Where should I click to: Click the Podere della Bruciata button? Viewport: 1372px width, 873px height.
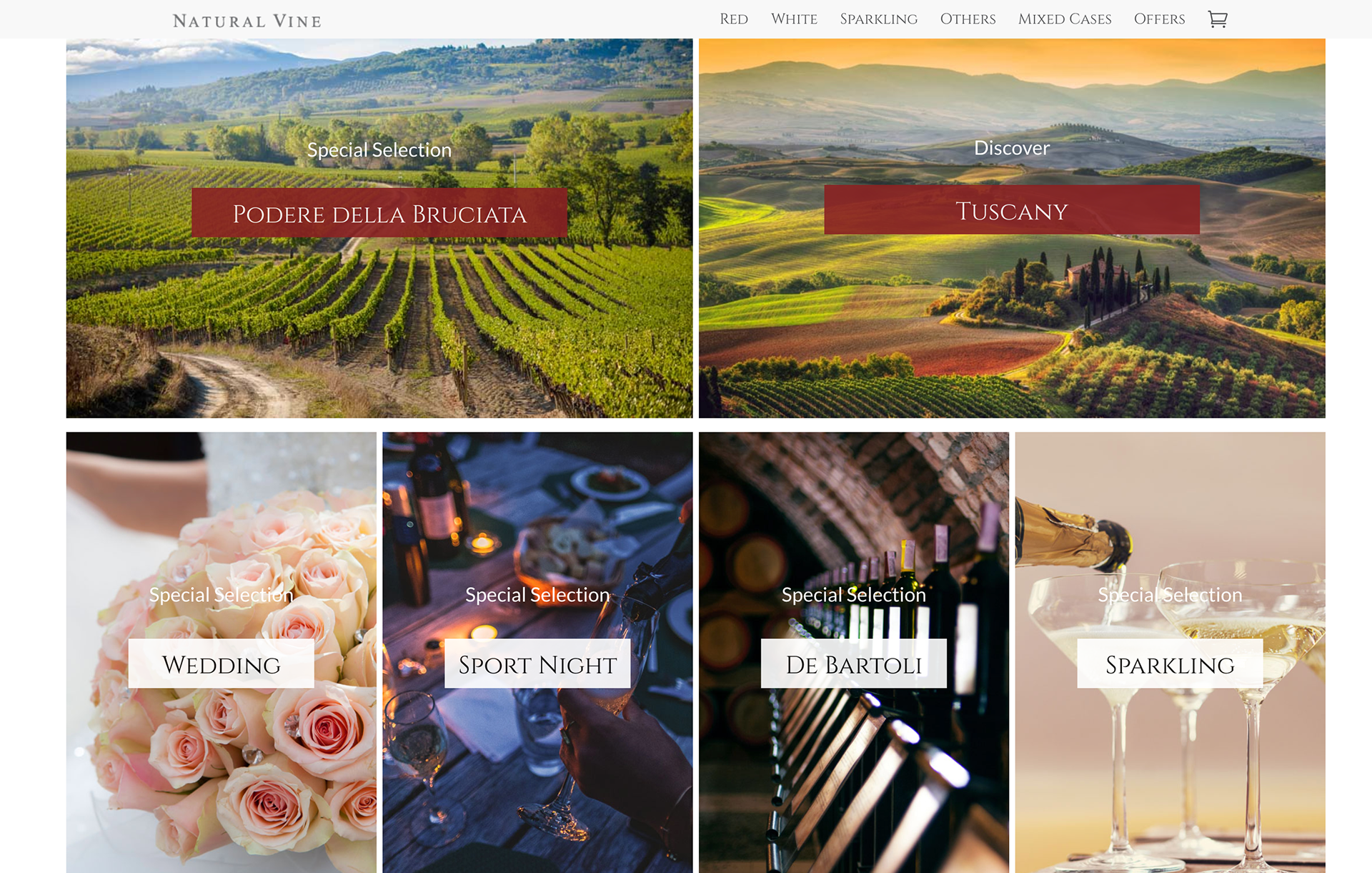pos(379,213)
